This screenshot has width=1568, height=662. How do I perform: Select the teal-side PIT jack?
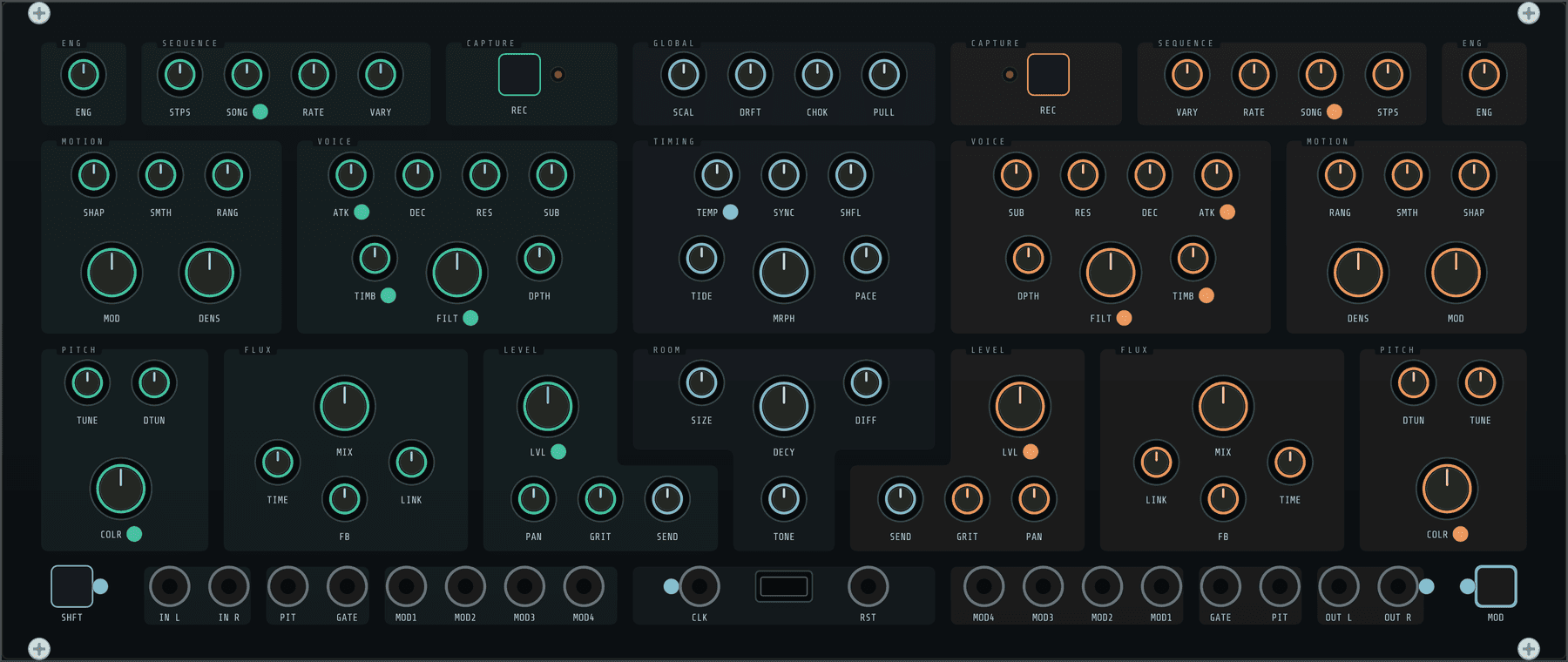point(287,587)
